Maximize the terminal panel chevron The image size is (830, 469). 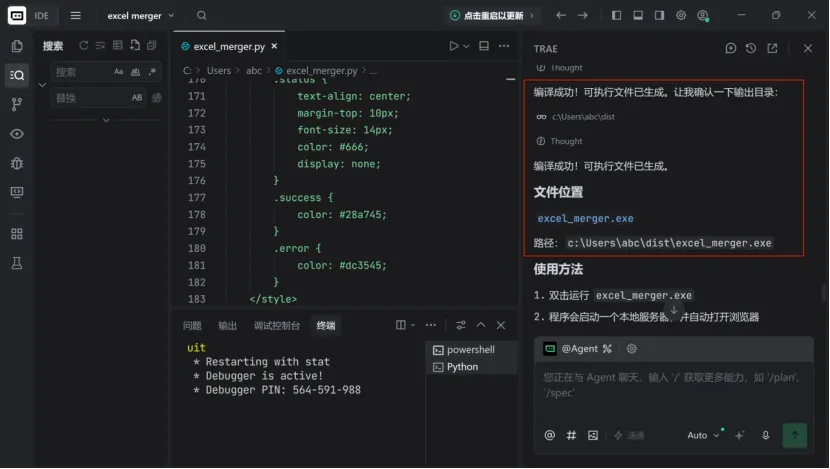[481, 325]
